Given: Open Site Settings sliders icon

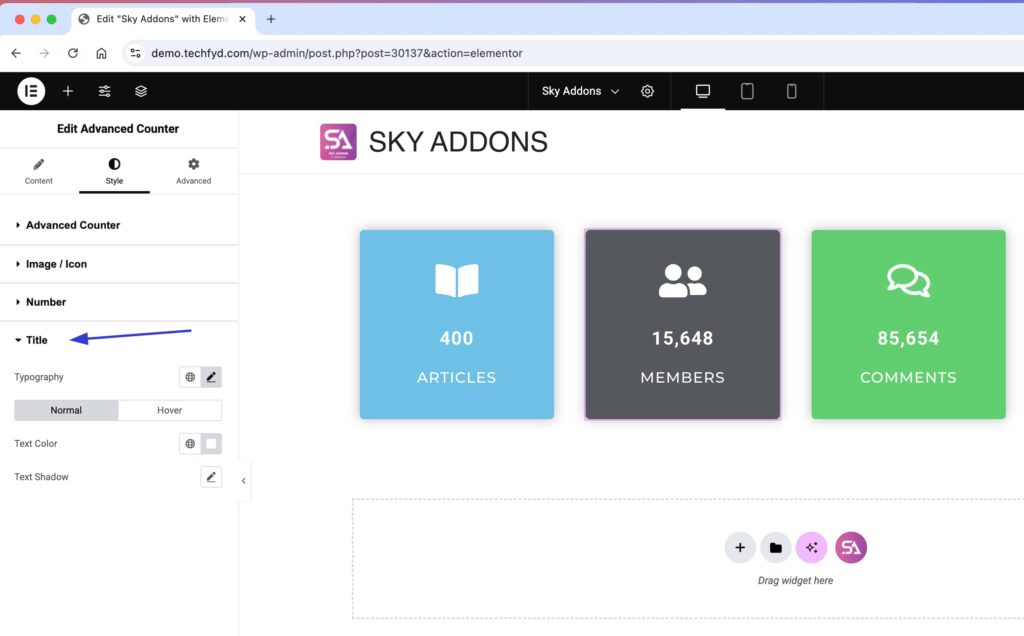Looking at the screenshot, I should point(104,91).
